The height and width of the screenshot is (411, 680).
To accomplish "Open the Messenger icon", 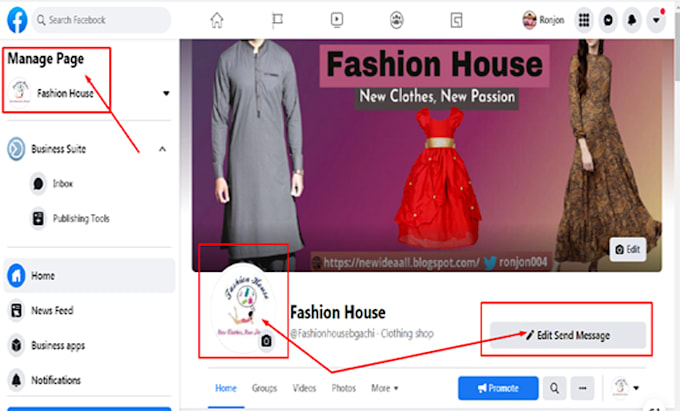I will (x=608, y=20).
